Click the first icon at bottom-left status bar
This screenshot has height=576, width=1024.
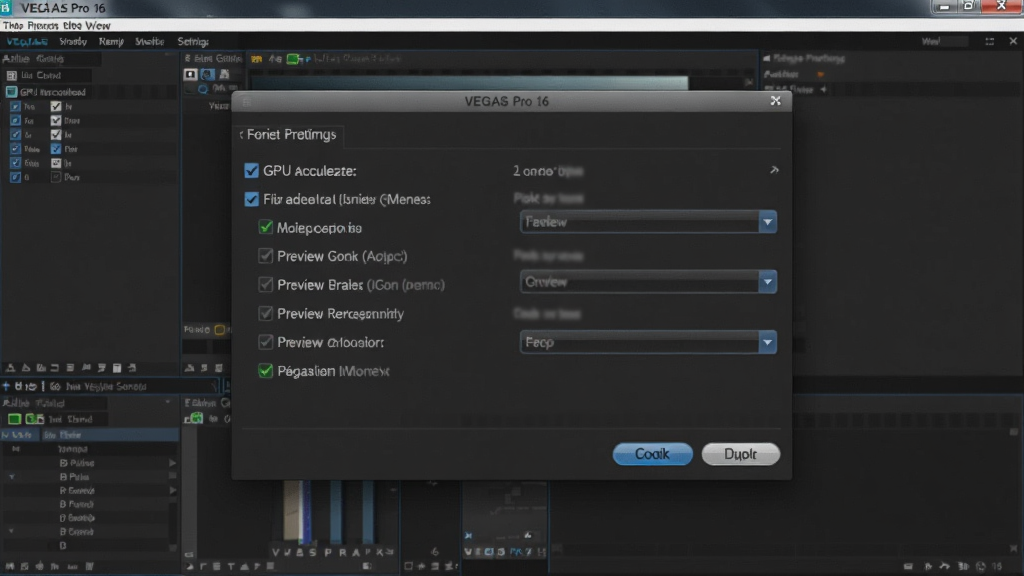tap(10, 566)
